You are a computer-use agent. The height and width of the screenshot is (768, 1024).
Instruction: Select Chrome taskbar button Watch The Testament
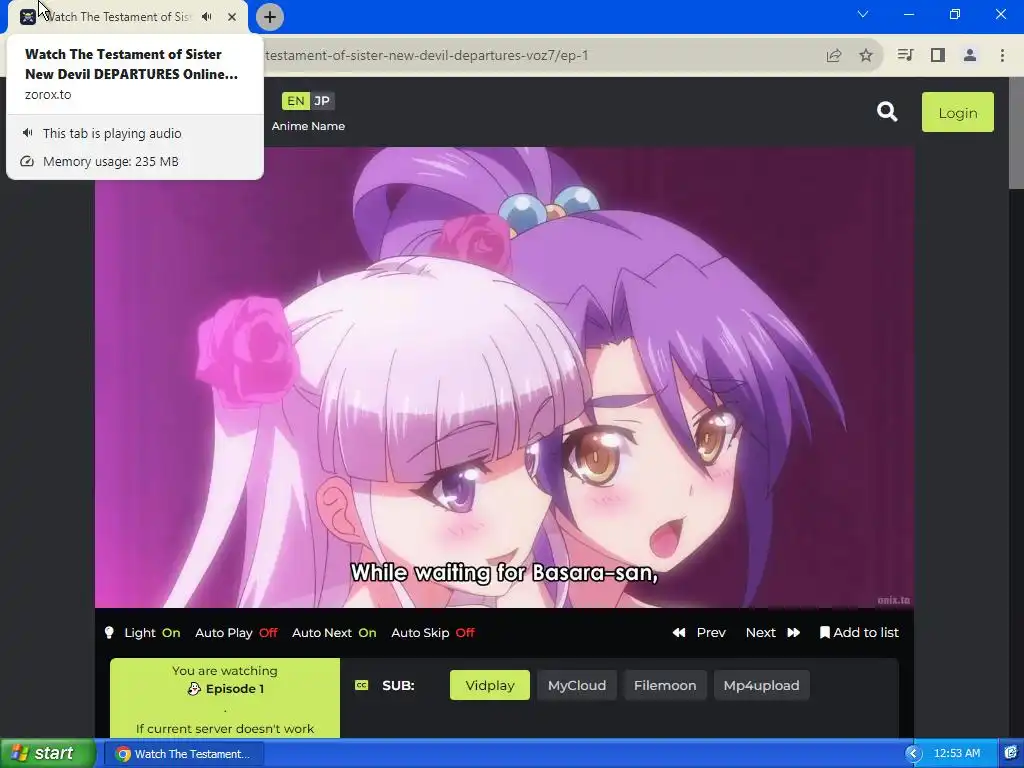[x=184, y=754]
